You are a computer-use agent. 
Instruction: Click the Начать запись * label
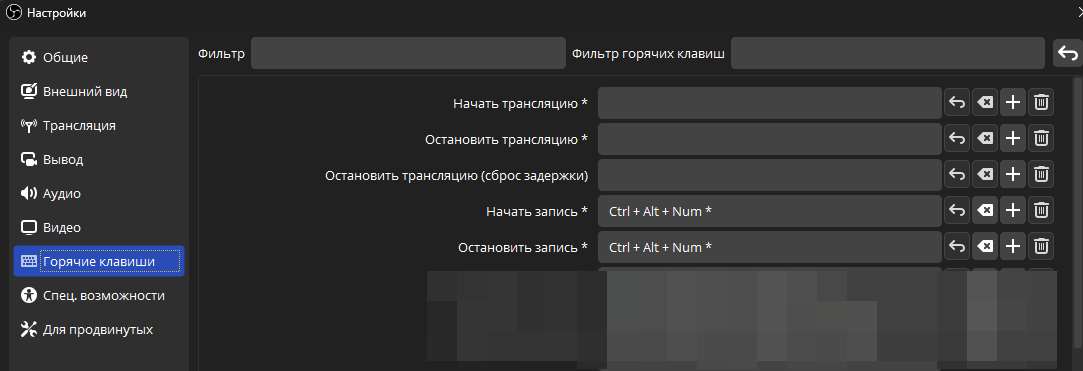pyautogui.click(x=537, y=211)
